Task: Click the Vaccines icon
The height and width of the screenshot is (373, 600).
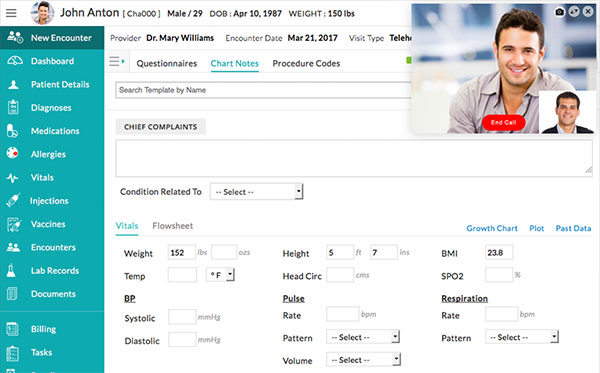Action: [x=13, y=225]
